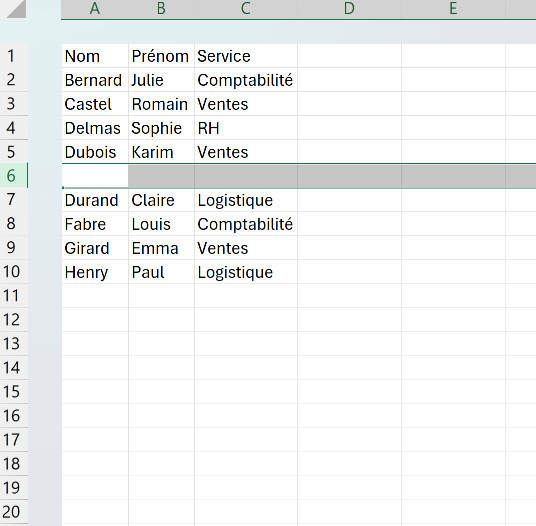
Task: Select the Comptabilité cell in Fabre's row
Action: pyautogui.click(x=246, y=224)
